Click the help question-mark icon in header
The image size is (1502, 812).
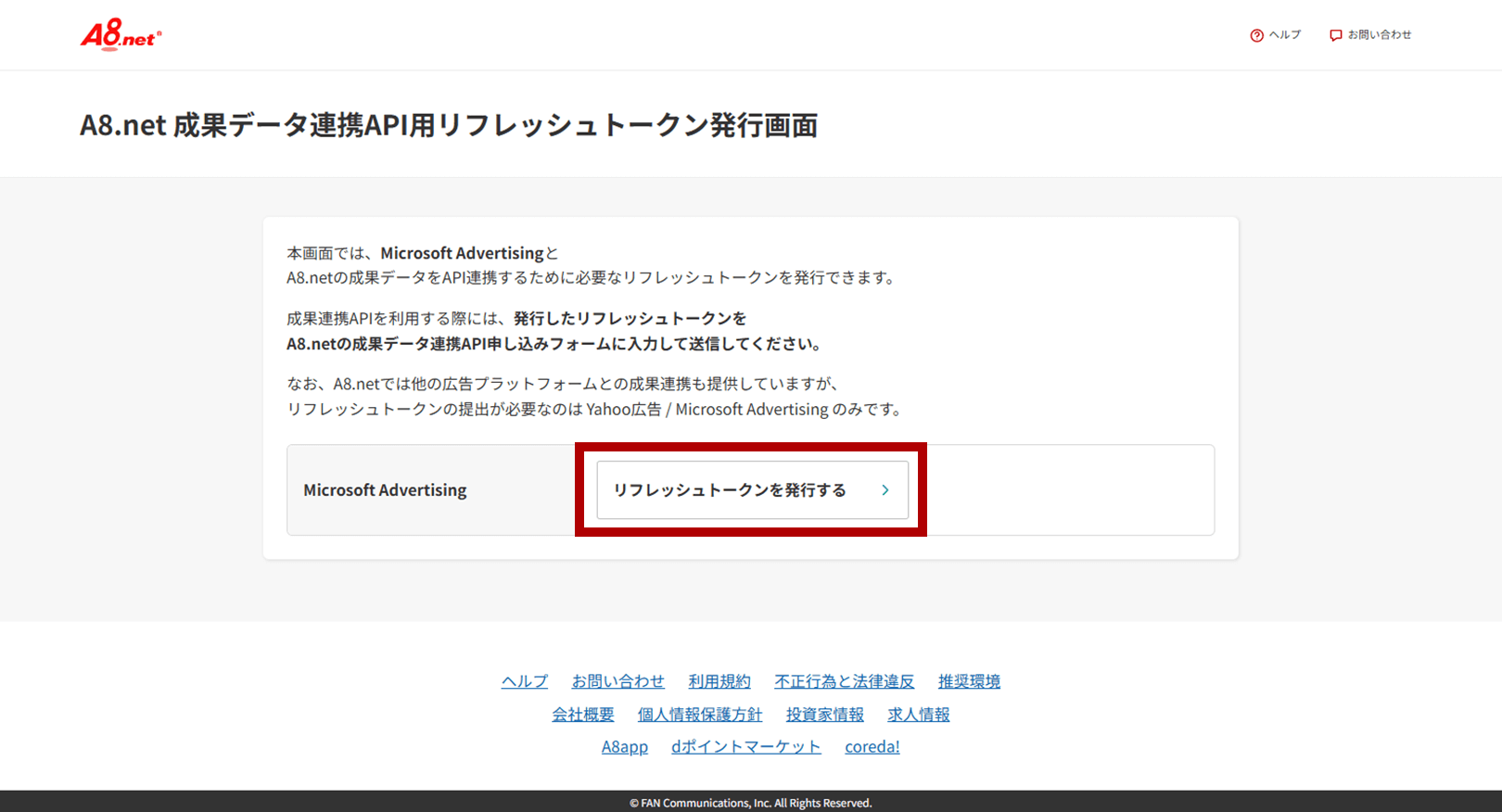coord(1256,35)
